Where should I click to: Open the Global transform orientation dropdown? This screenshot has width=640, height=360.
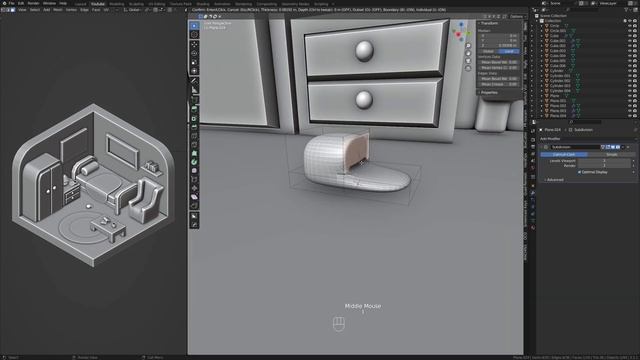coord(133,9)
